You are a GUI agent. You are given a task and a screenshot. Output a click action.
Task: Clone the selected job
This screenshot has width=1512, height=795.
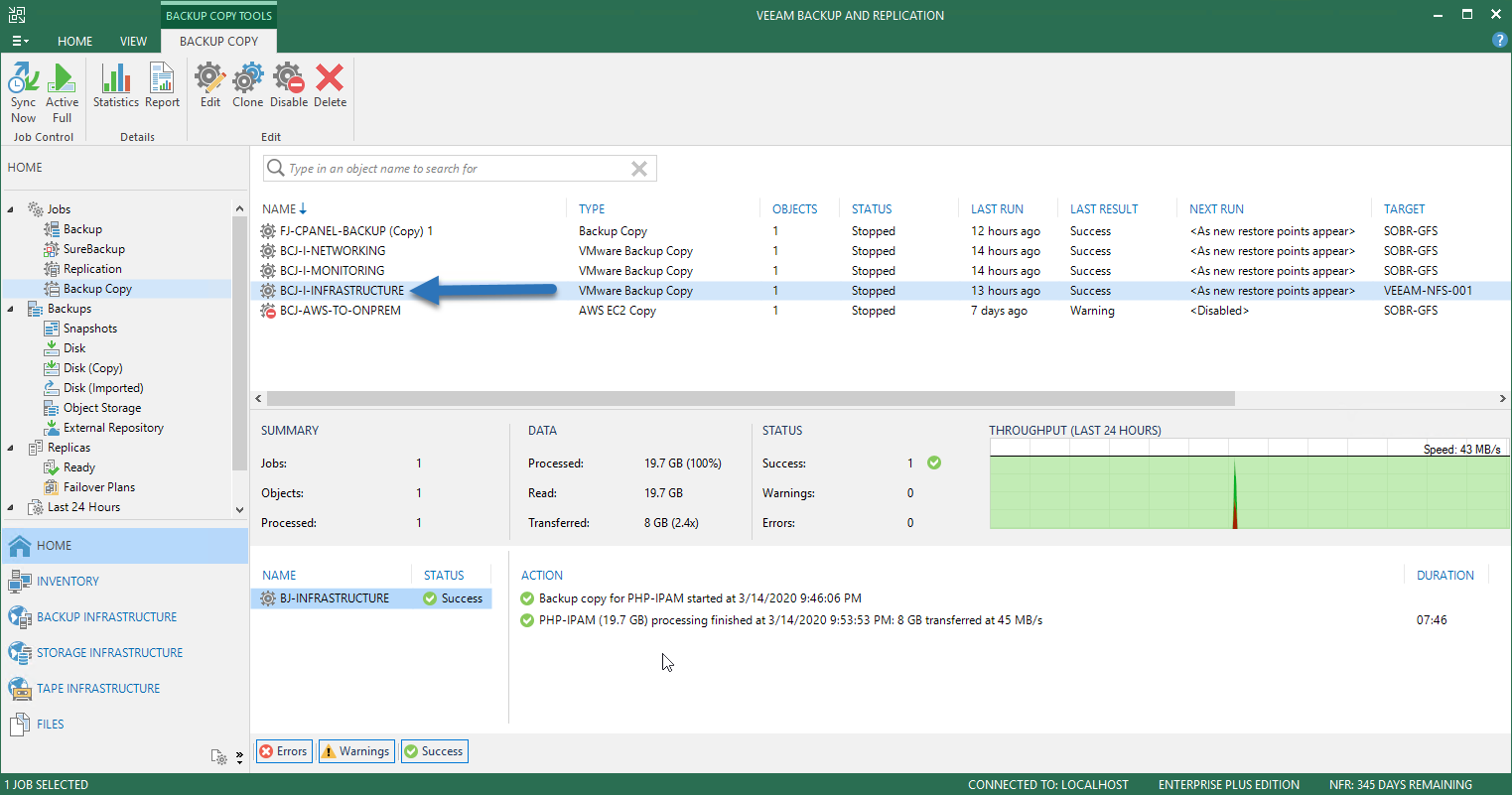point(248,86)
